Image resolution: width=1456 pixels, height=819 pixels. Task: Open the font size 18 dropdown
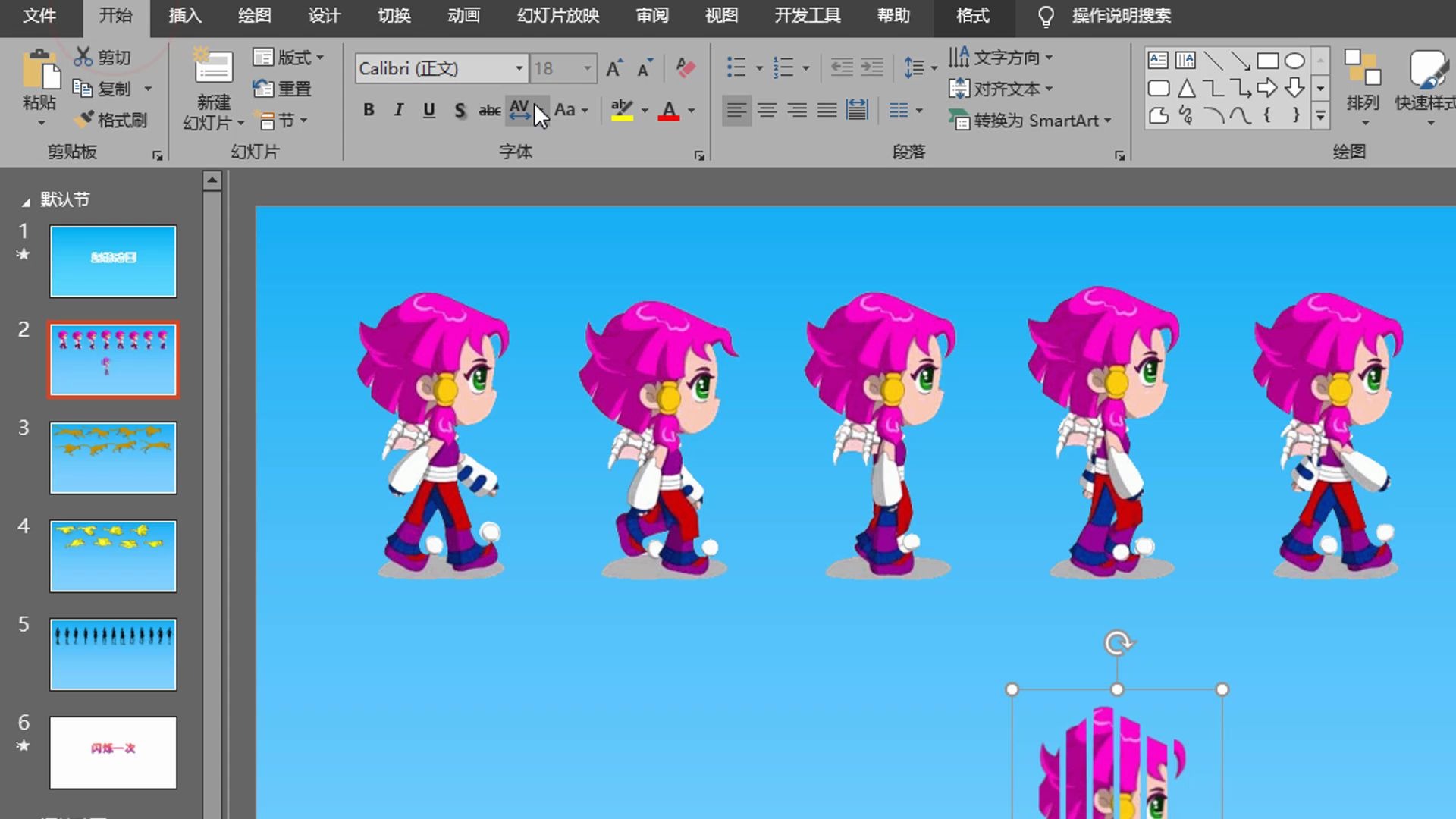(x=587, y=68)
